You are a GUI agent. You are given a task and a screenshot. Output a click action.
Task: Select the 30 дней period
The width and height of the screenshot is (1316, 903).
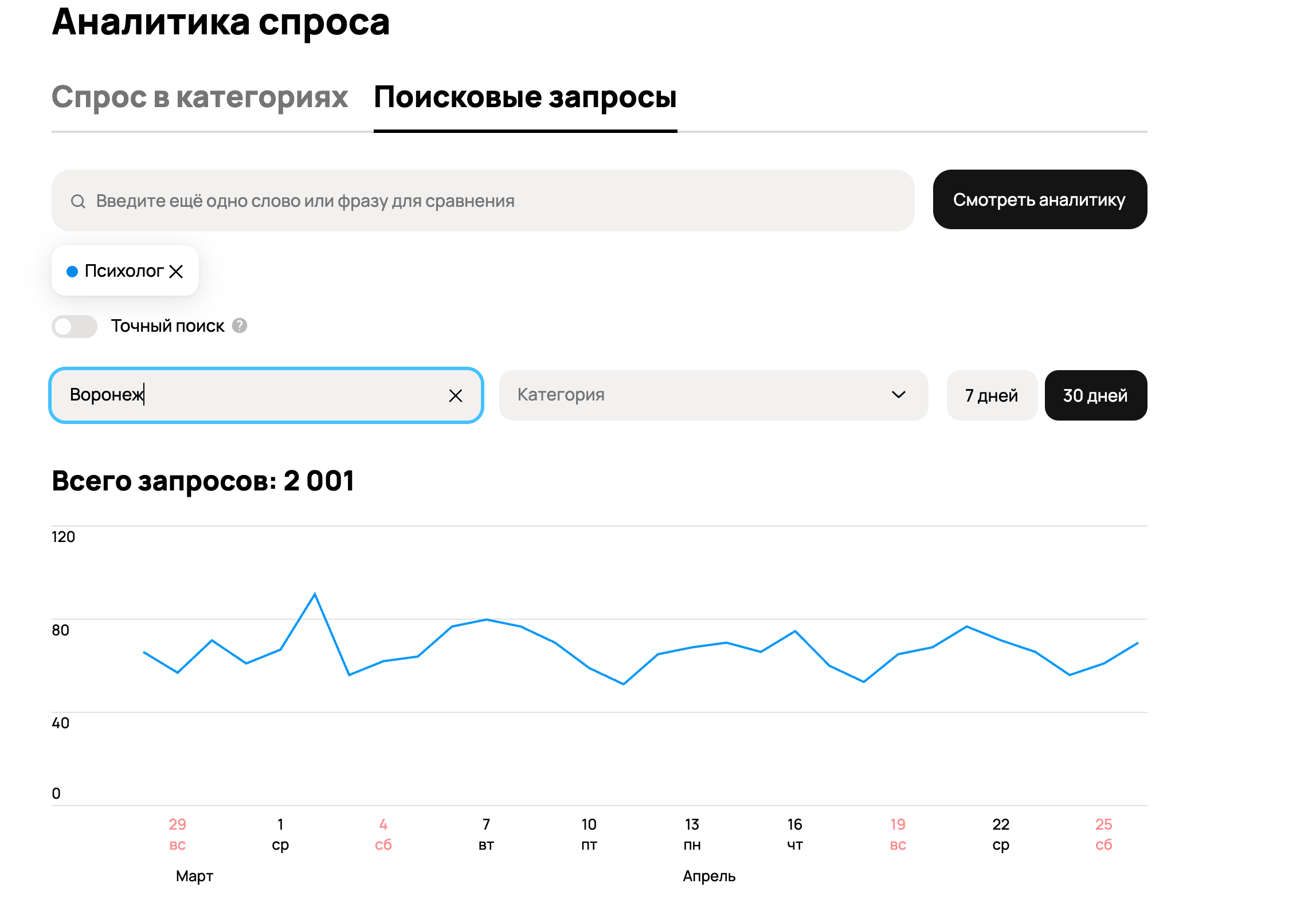[x=1095, y=396]
